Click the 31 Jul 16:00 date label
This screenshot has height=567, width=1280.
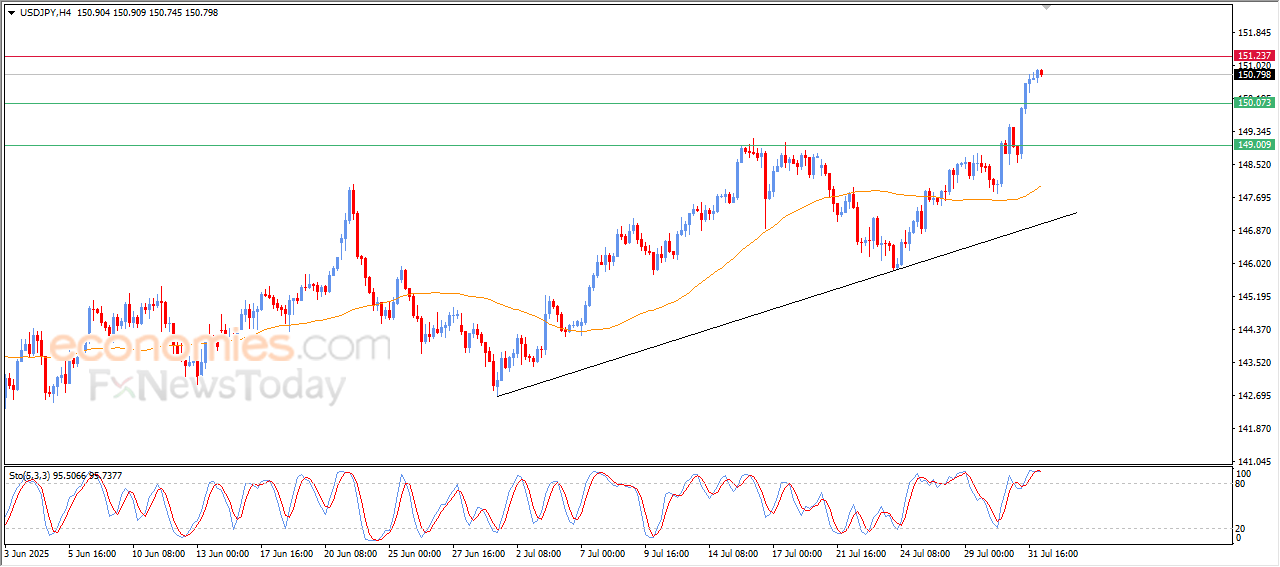pos(1053,552)
